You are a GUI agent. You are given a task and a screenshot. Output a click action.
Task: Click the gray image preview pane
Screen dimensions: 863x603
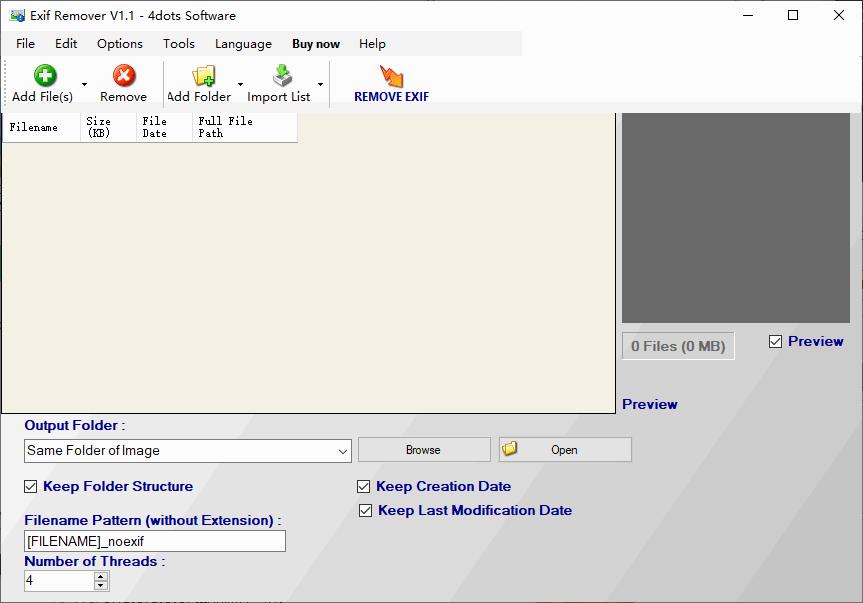[736, 218]
